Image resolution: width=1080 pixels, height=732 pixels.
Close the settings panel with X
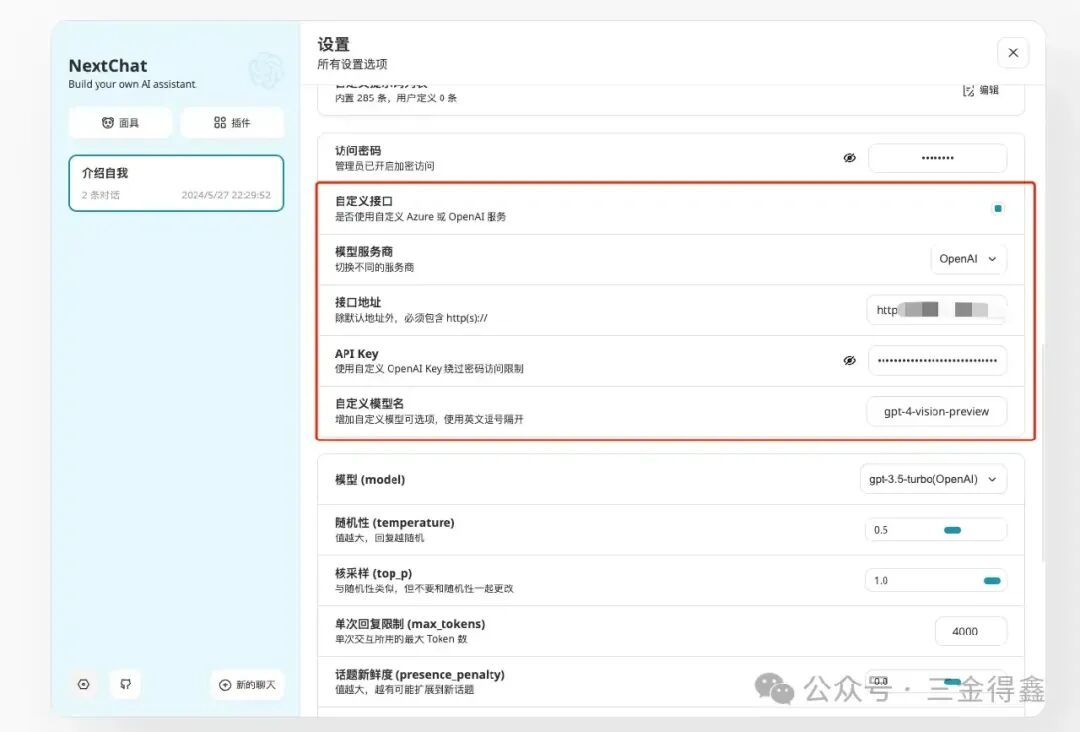click(1013, 53)
